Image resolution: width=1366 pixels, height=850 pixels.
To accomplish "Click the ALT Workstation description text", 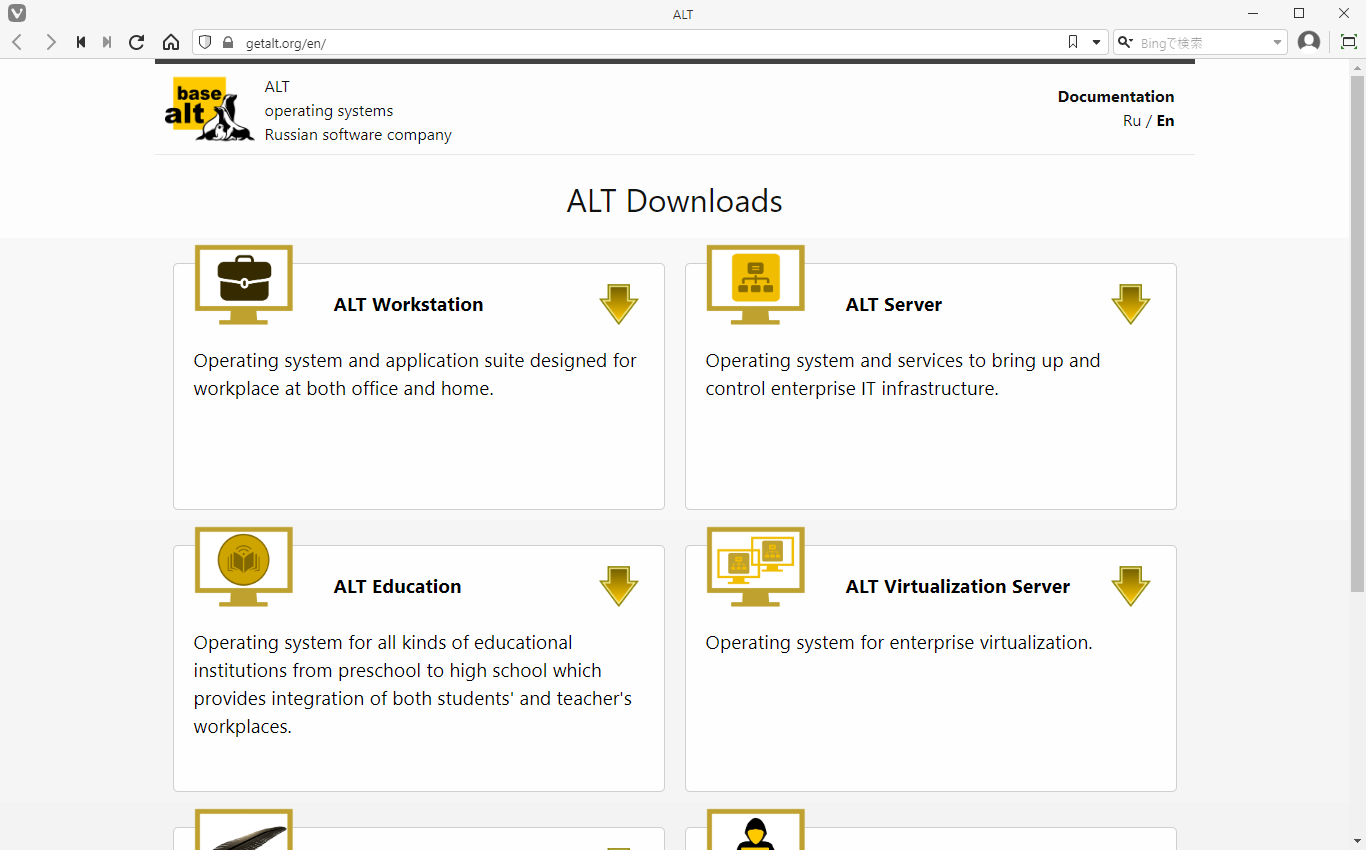I will click(x=415, y=375).
